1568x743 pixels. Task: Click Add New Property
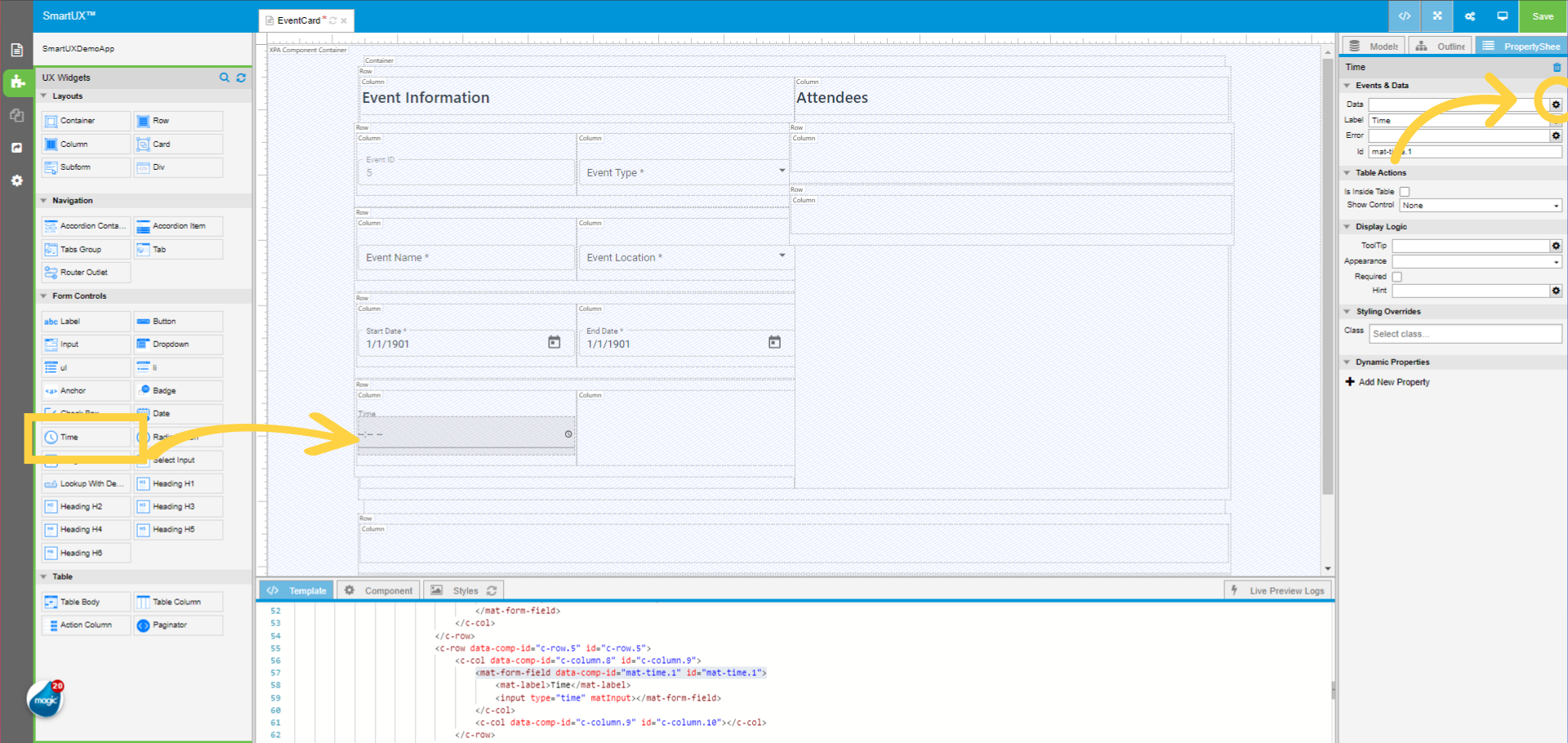1393,382
